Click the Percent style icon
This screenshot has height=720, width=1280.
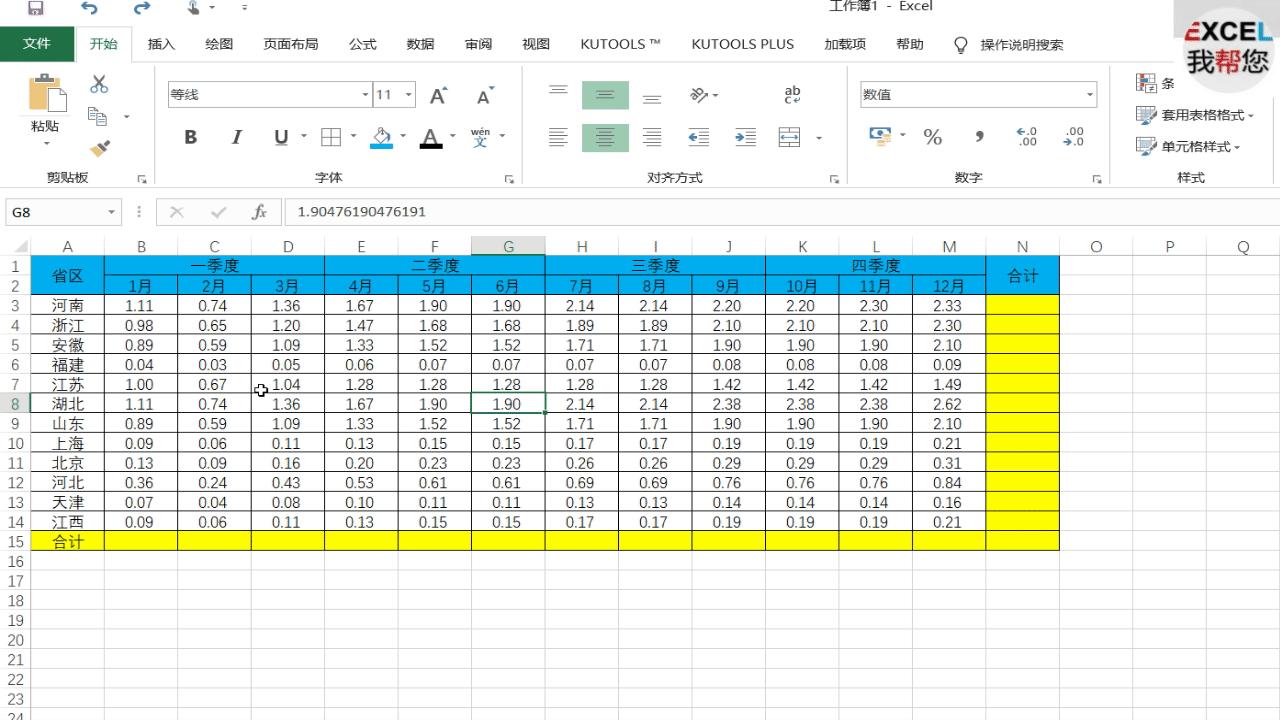pyautogui.click(x=932, y=137)
